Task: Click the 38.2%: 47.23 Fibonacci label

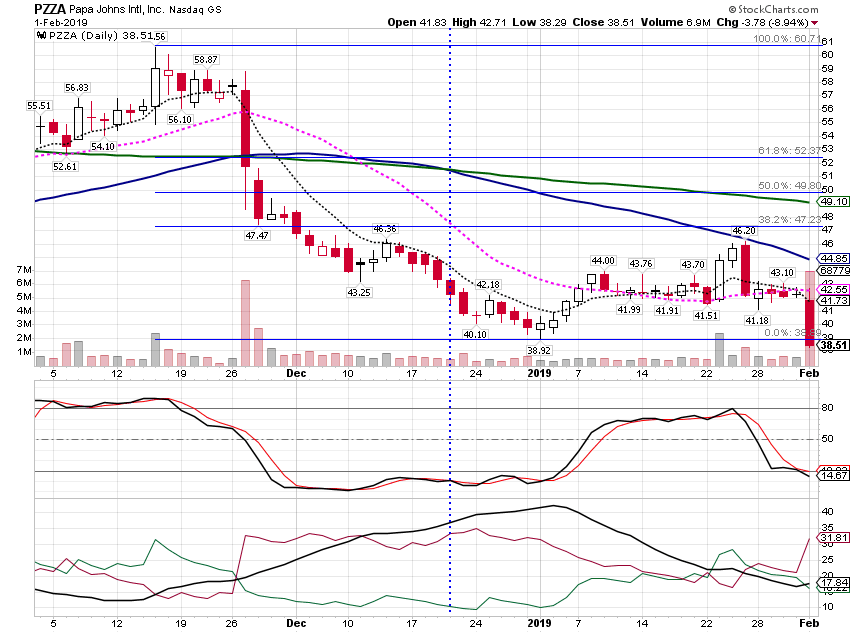Action: coord(790,219)
